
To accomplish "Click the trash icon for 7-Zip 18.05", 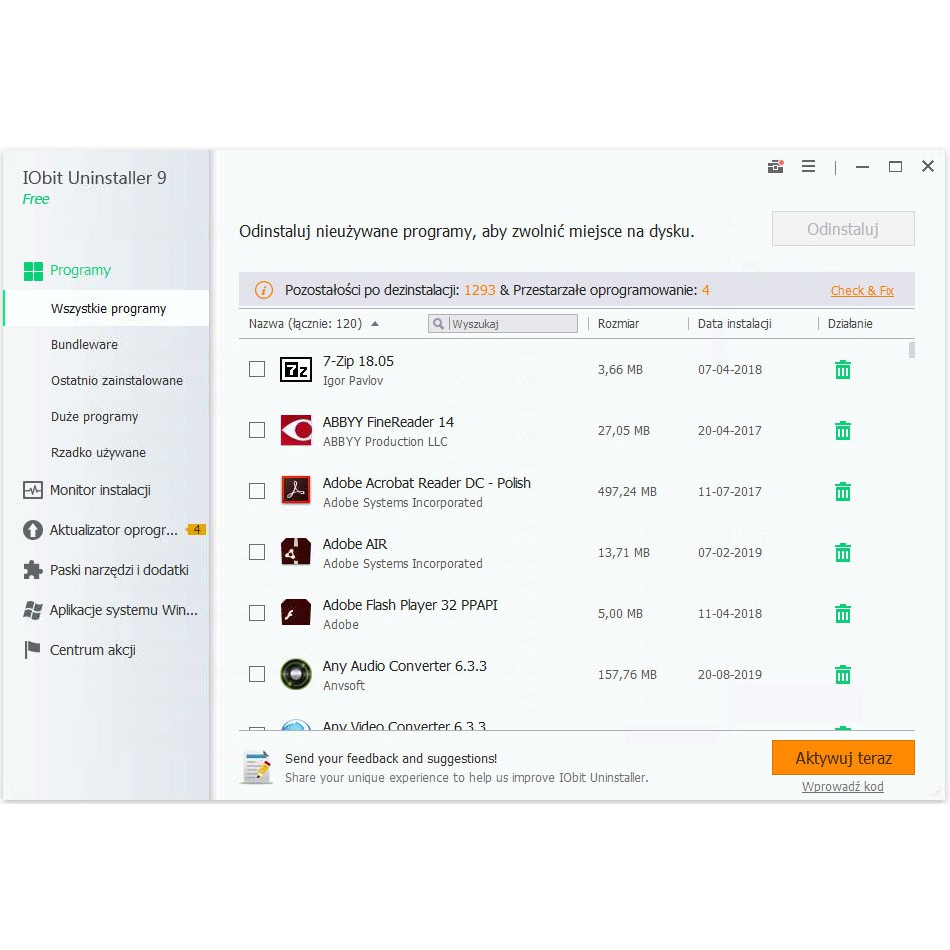I will point(842,370).
